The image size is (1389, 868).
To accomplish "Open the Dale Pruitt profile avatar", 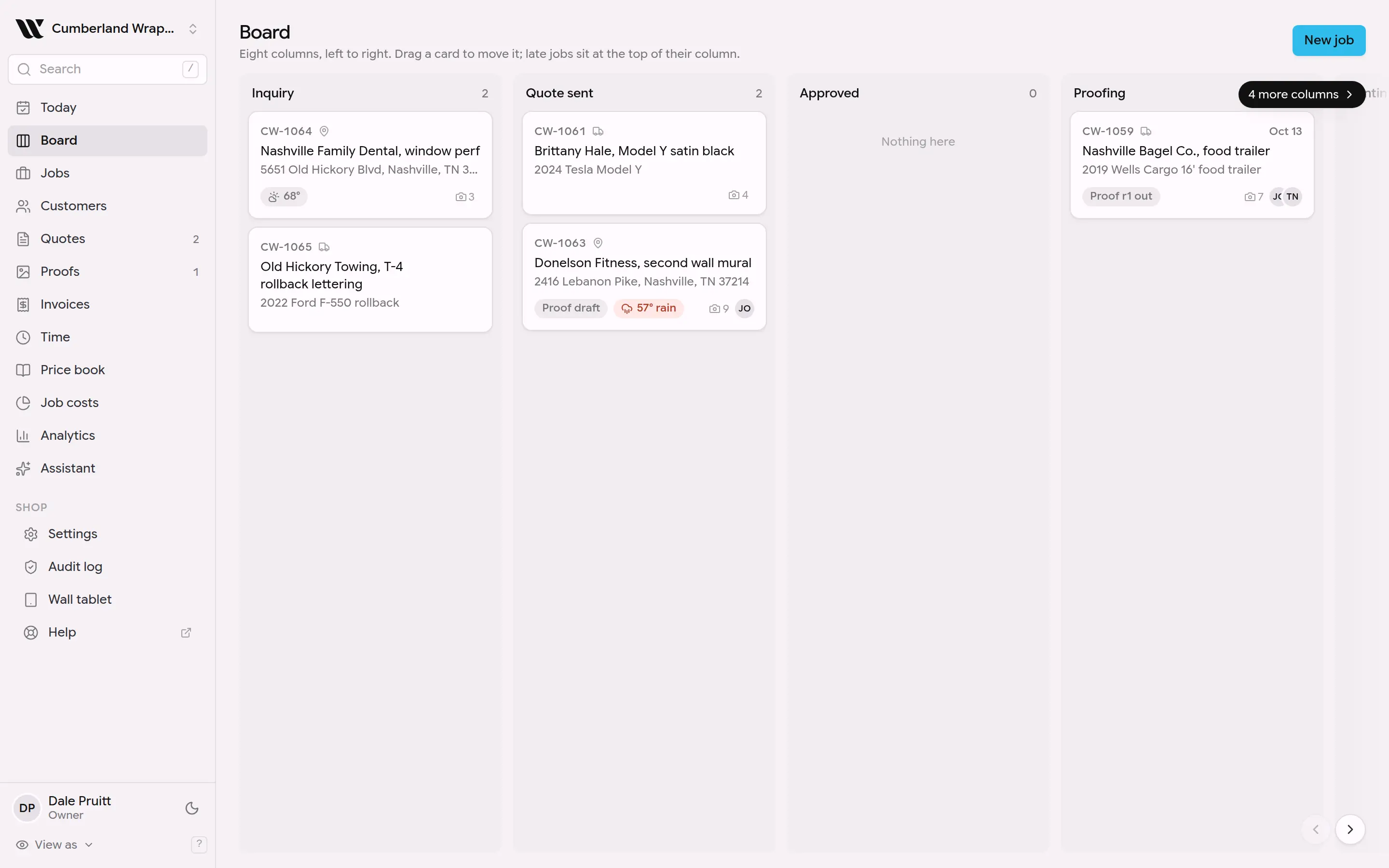I will (x=27, y=808).
